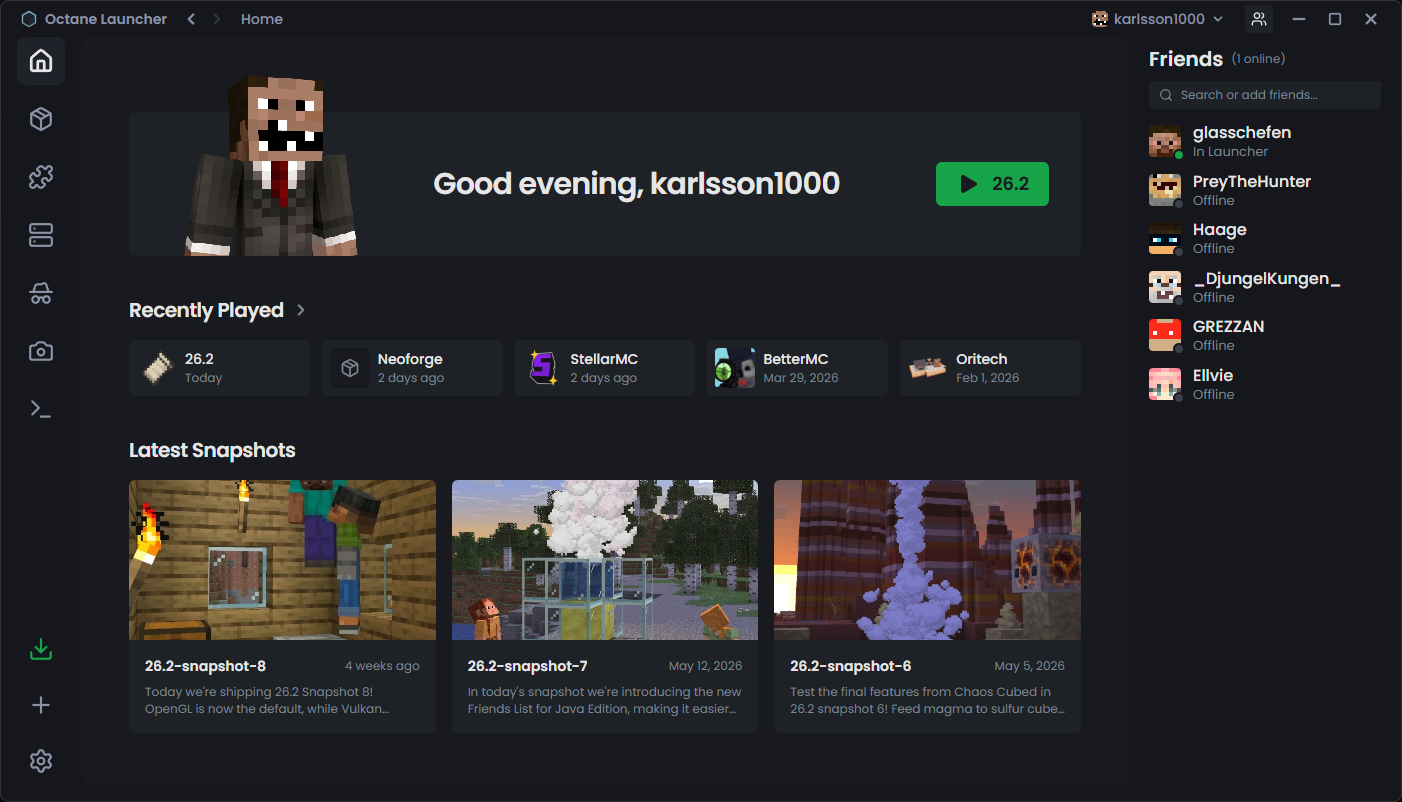
Task: Open the hat and glasses sidebar icon
Action: [41, 293]
